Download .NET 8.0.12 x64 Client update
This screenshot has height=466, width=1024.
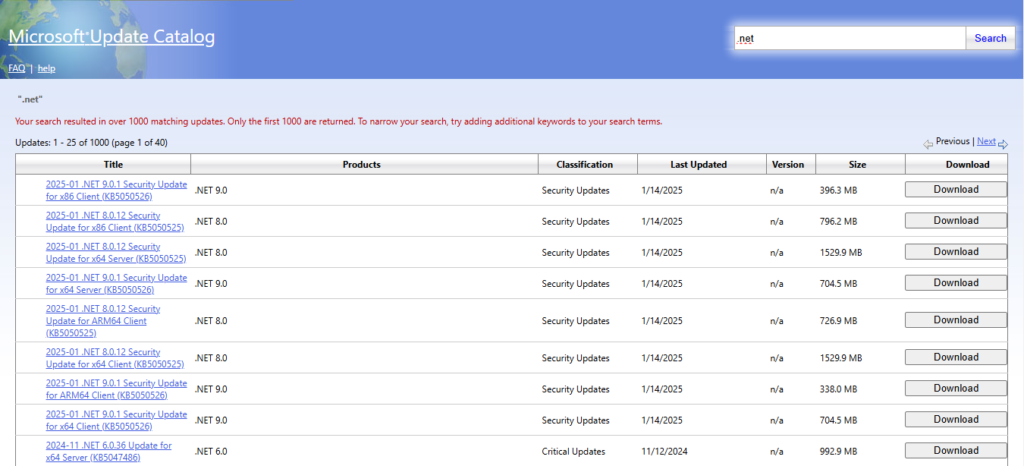click(955, 358)
